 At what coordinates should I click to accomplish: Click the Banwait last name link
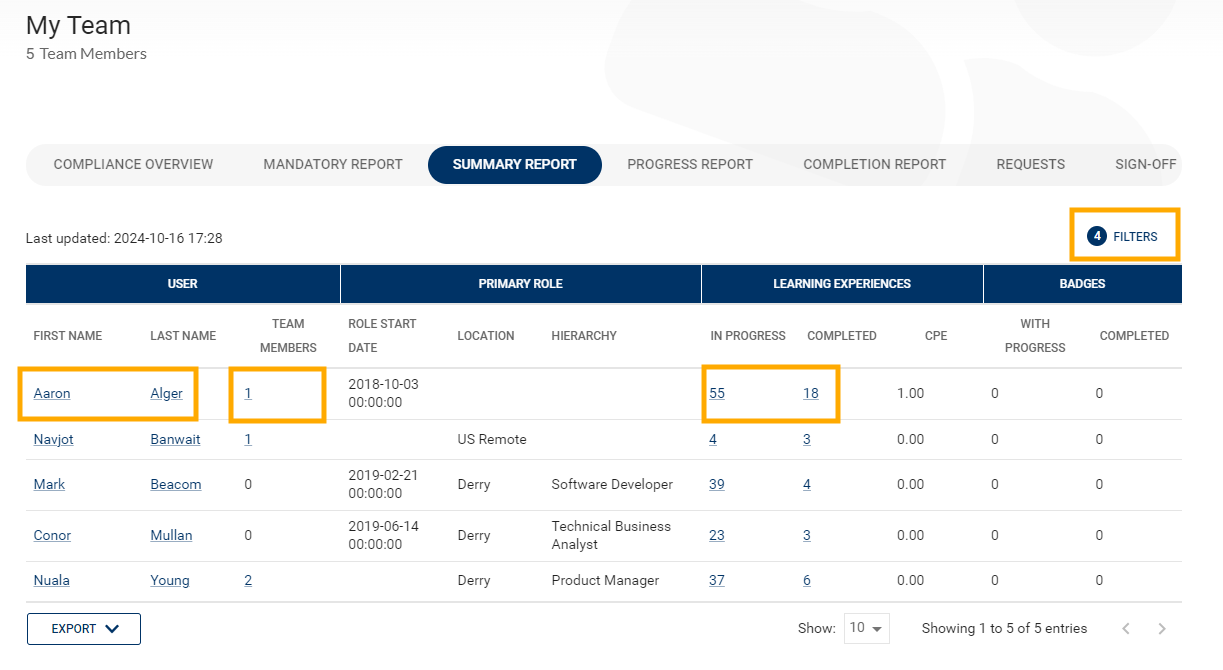click(x=176, y=440)
